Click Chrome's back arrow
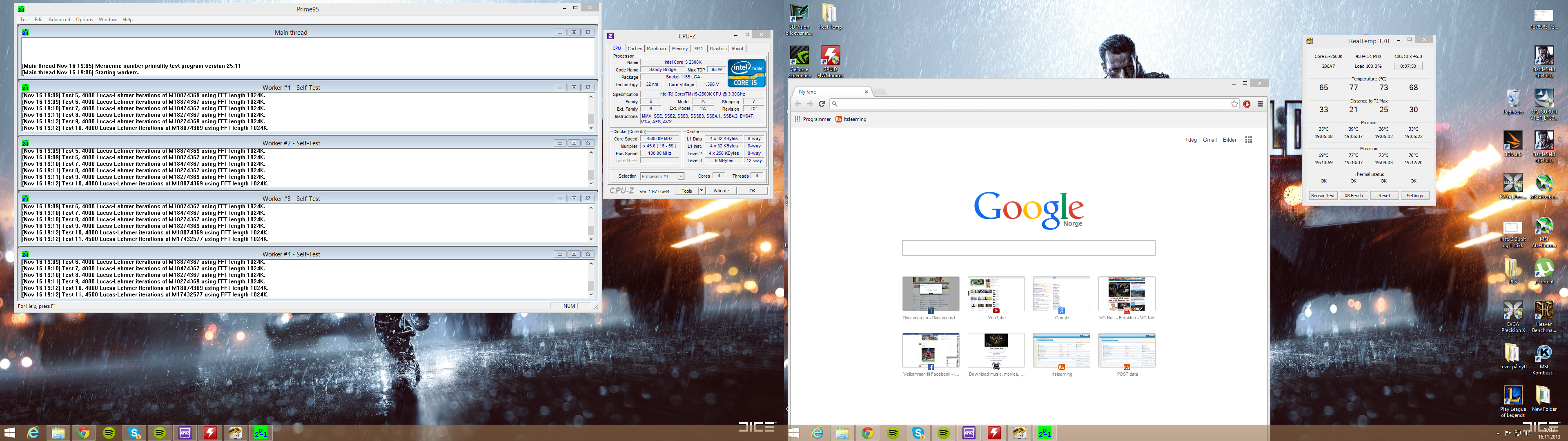 coord(798,104)
